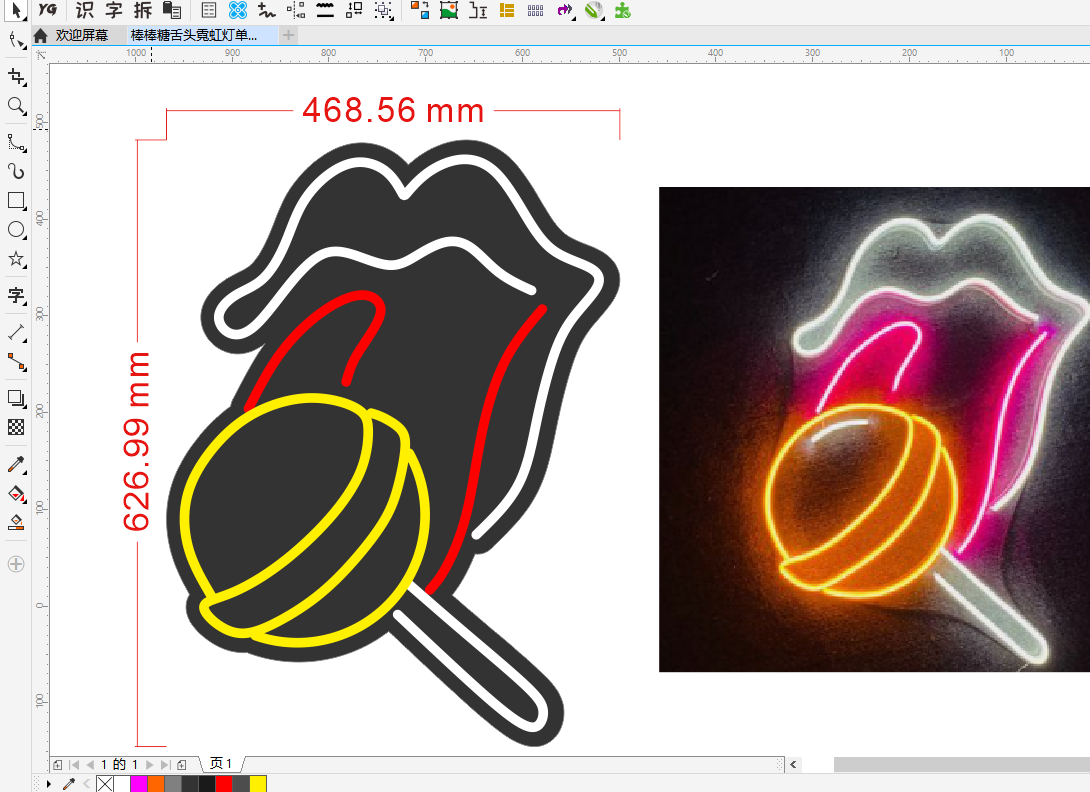
Task: Click the 拆 split toolbar button
Action: point(143,10)
